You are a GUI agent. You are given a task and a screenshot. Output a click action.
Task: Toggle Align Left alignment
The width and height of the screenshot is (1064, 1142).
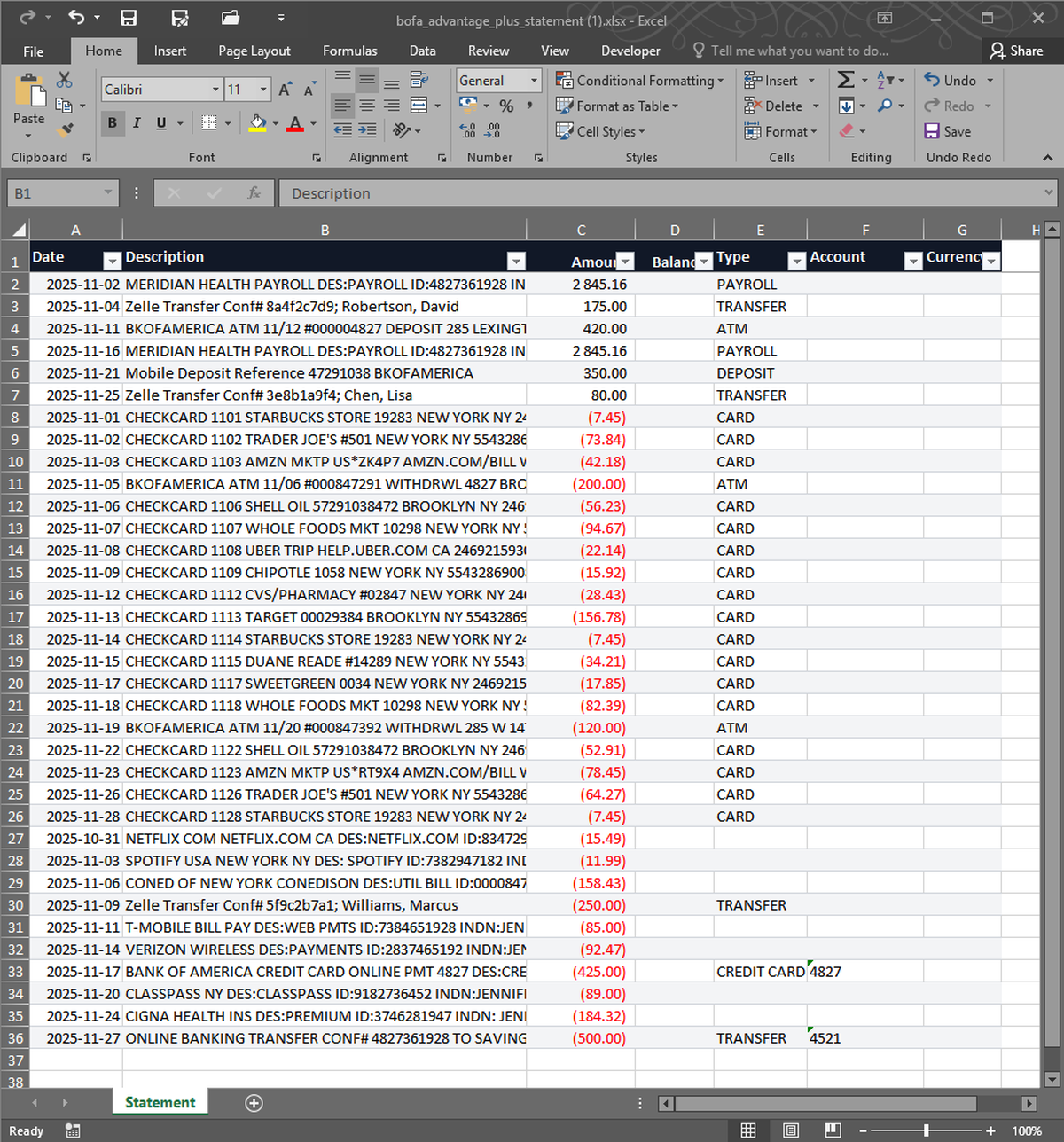click(x=342, y=106)
